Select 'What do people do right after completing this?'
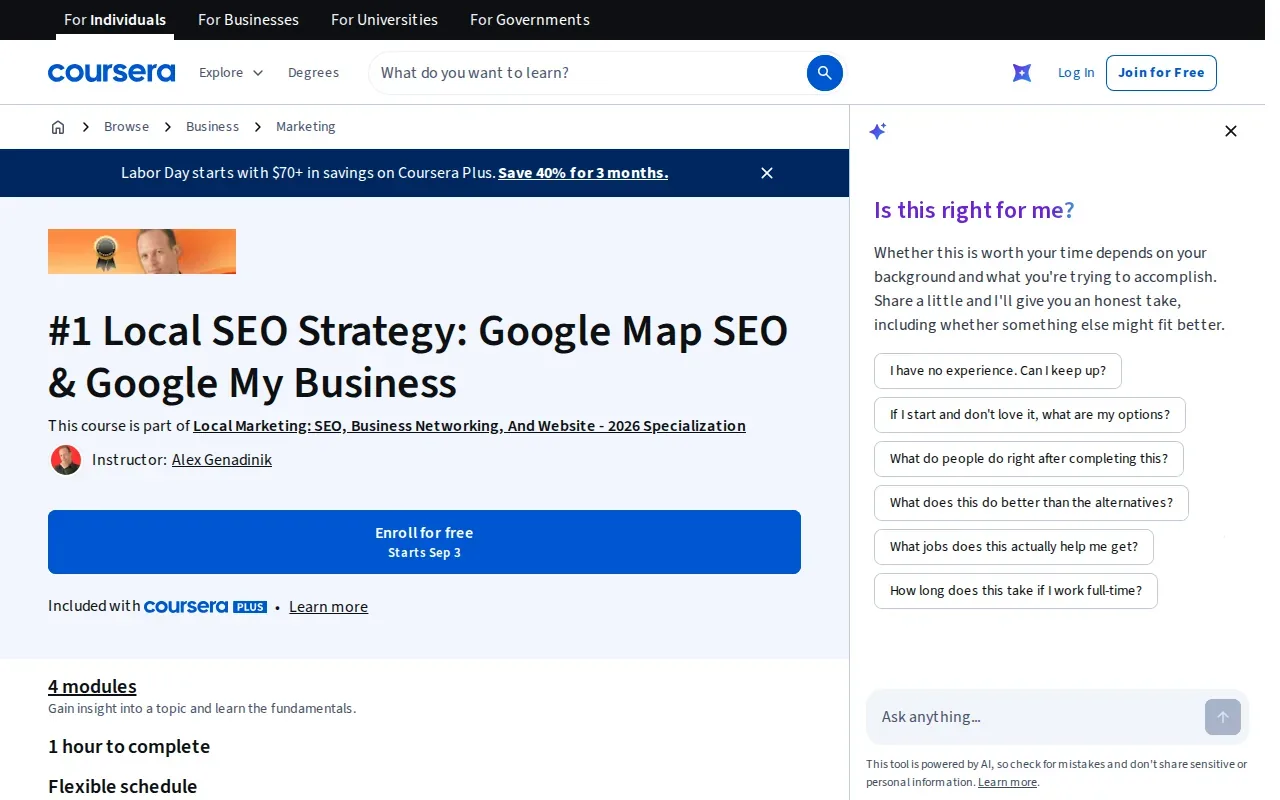Viewport: 1280px width, 800px height. (x=1029, y=459)
